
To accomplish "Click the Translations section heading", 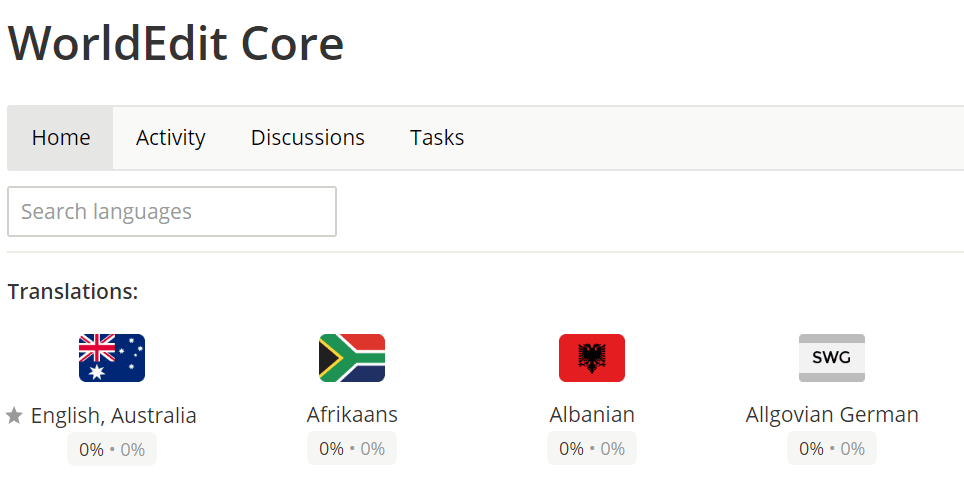I will (73, 292).
